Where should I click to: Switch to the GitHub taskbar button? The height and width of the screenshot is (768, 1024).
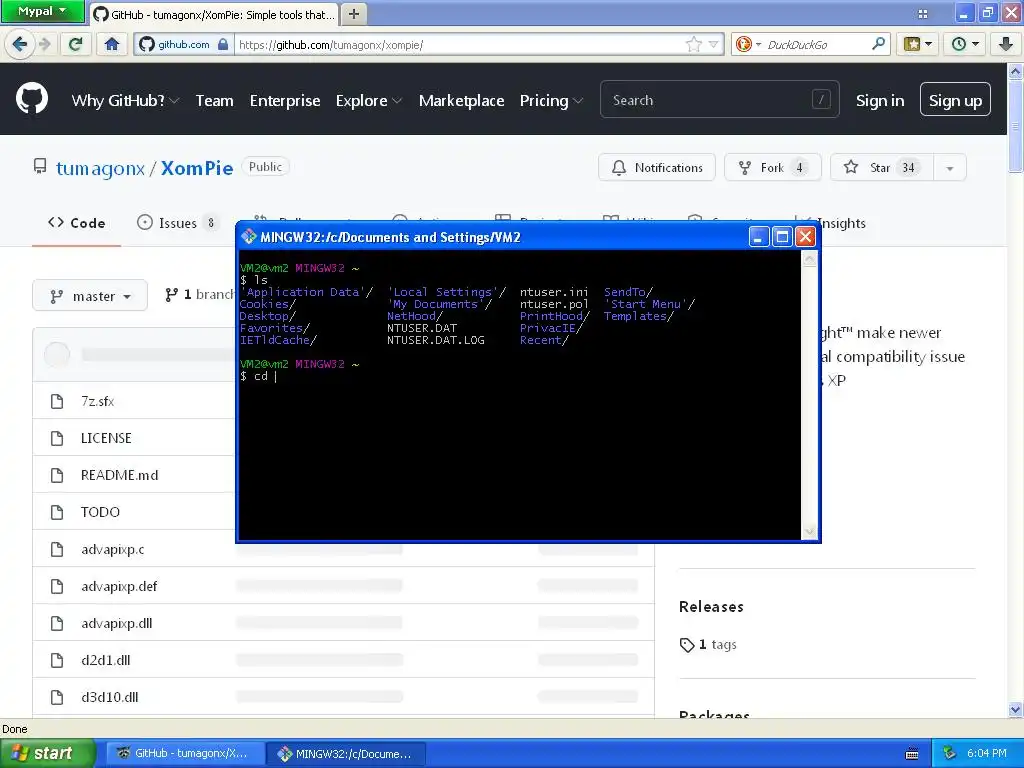tap(185, 754)
